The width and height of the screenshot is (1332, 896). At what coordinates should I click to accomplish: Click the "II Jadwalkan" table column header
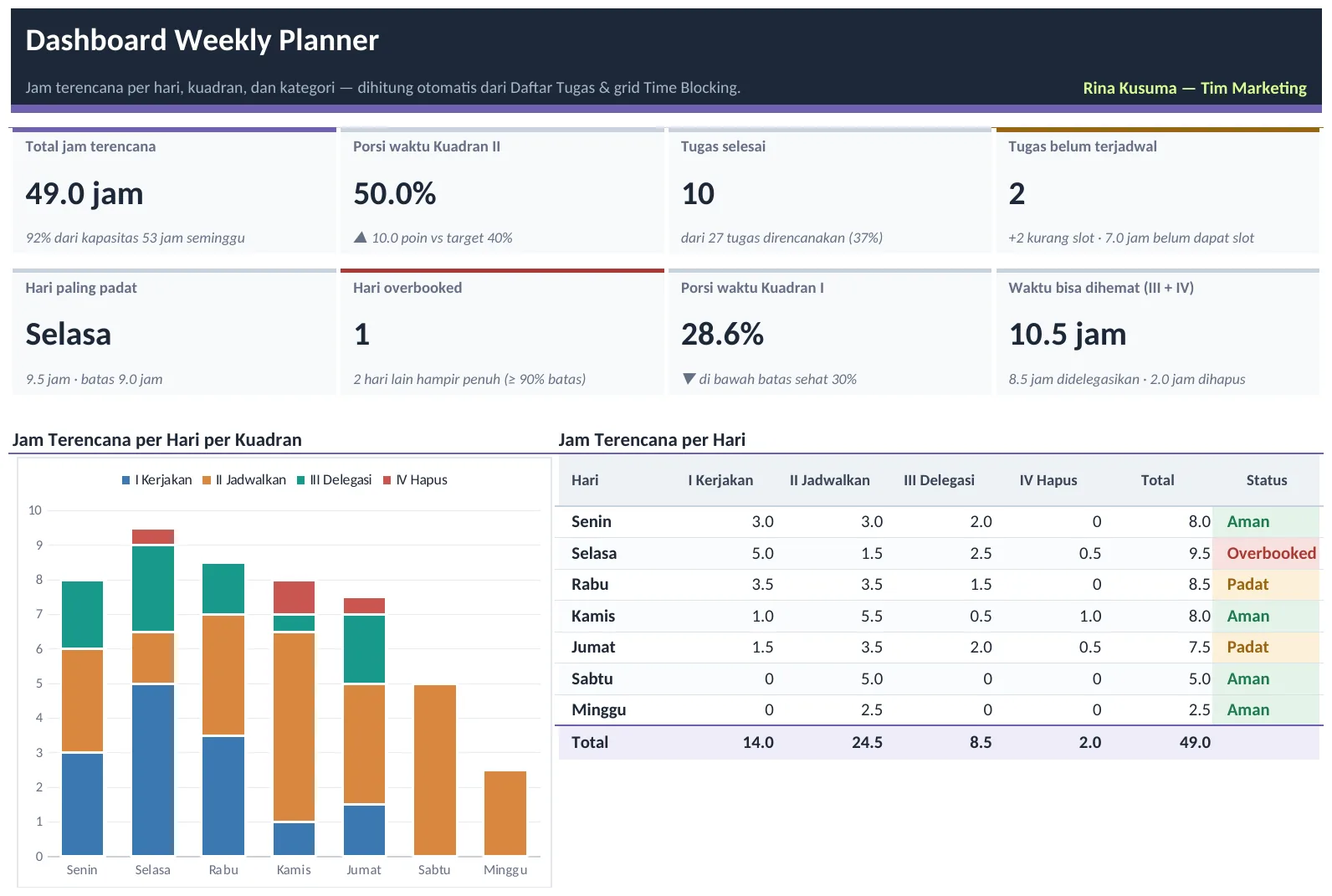pos(829,480)
